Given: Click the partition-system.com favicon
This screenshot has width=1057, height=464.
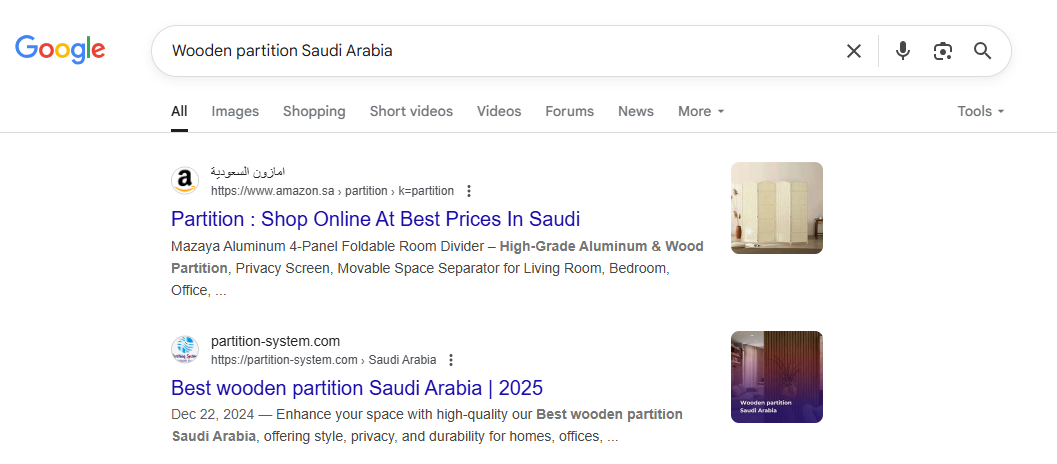Looking at the screenshot, I should [x=185, y=349].
